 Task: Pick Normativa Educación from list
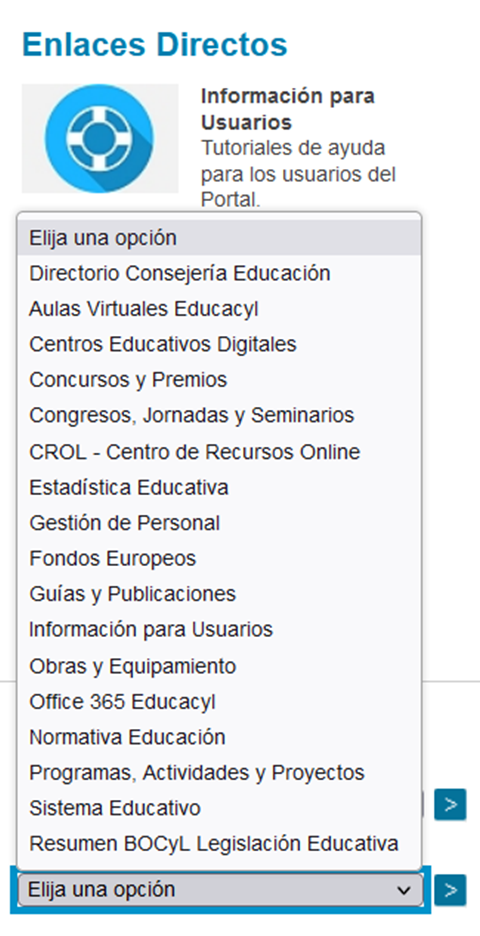(x=219, y=737)
